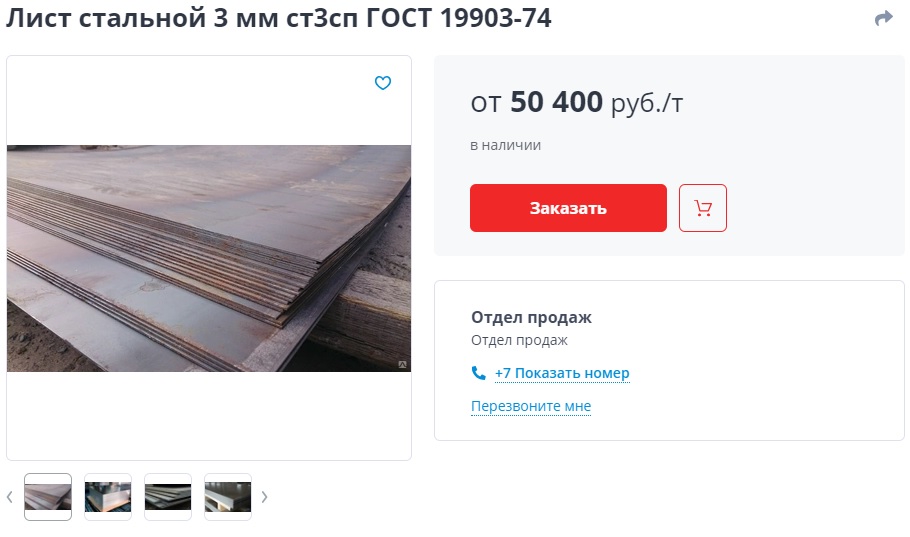
Task: Click the в наличии availability label
Action: (505, 145)
